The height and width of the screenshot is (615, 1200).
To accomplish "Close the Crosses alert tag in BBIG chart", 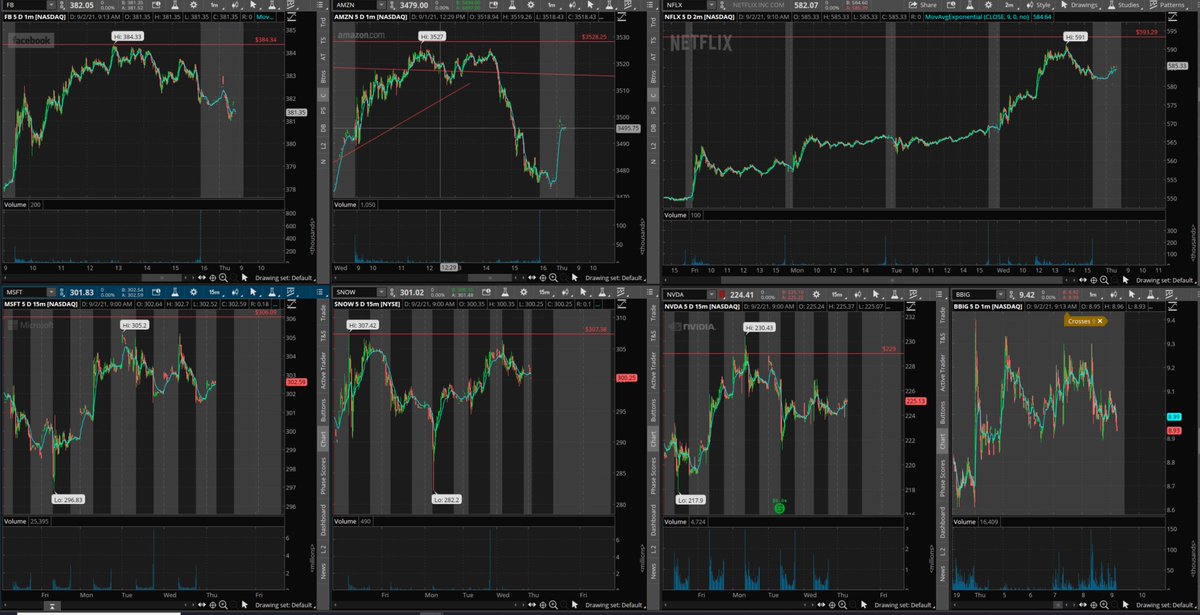I will tap(1099, 321).
